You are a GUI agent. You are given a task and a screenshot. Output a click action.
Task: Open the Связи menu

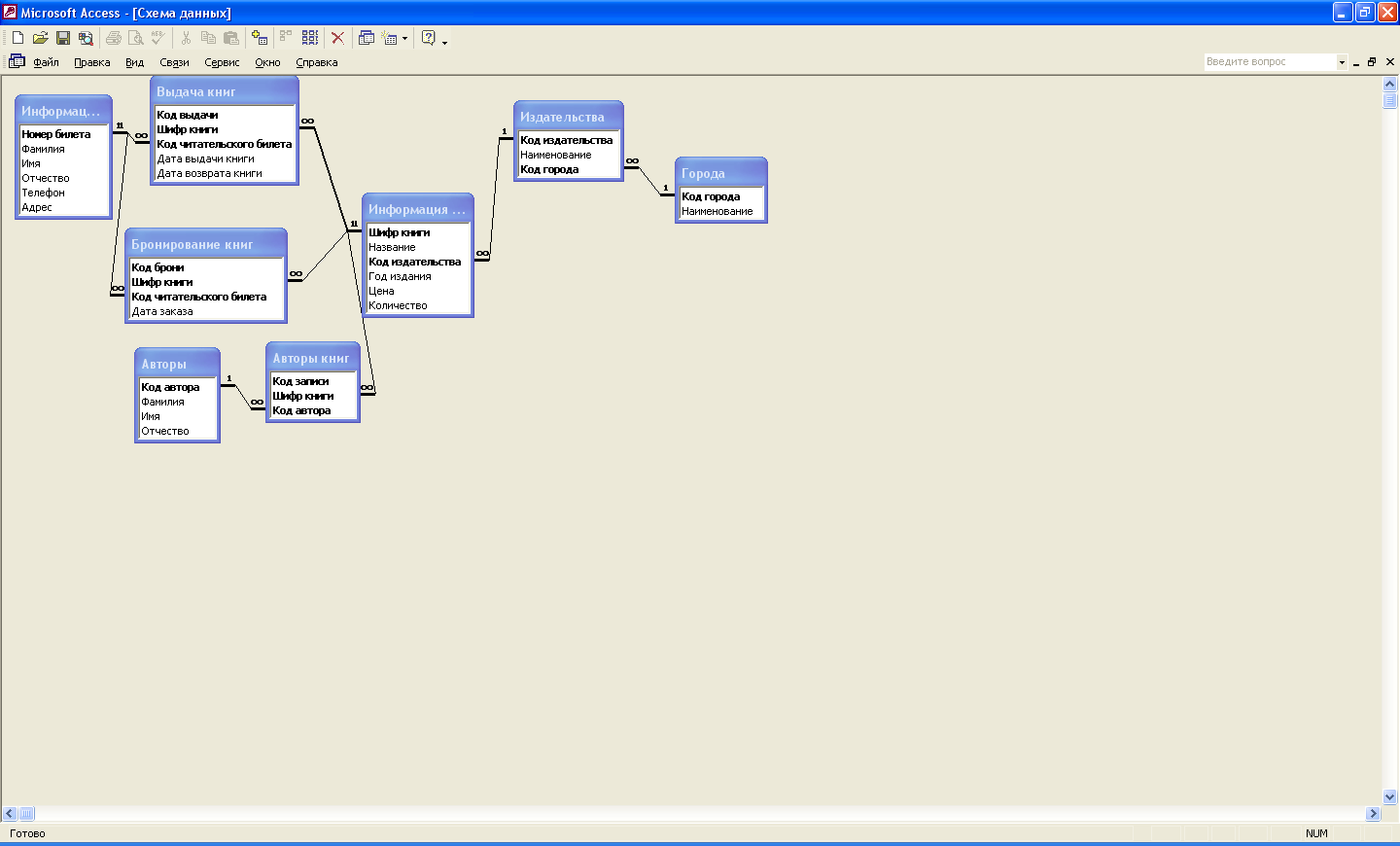click(174, 62)
